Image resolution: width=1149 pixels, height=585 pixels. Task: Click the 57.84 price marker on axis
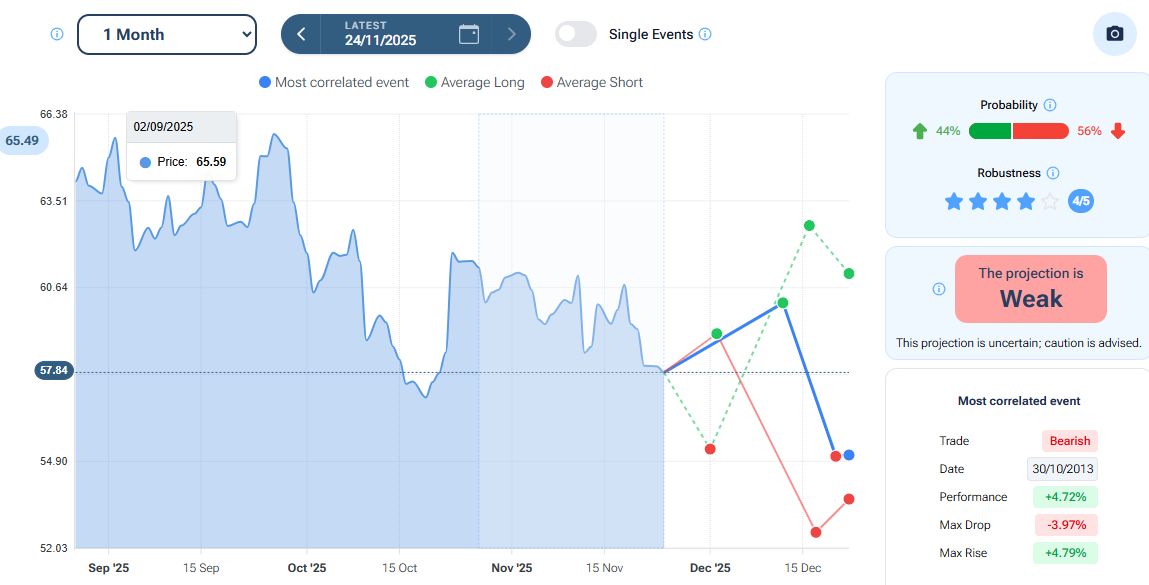coord(54,370)
